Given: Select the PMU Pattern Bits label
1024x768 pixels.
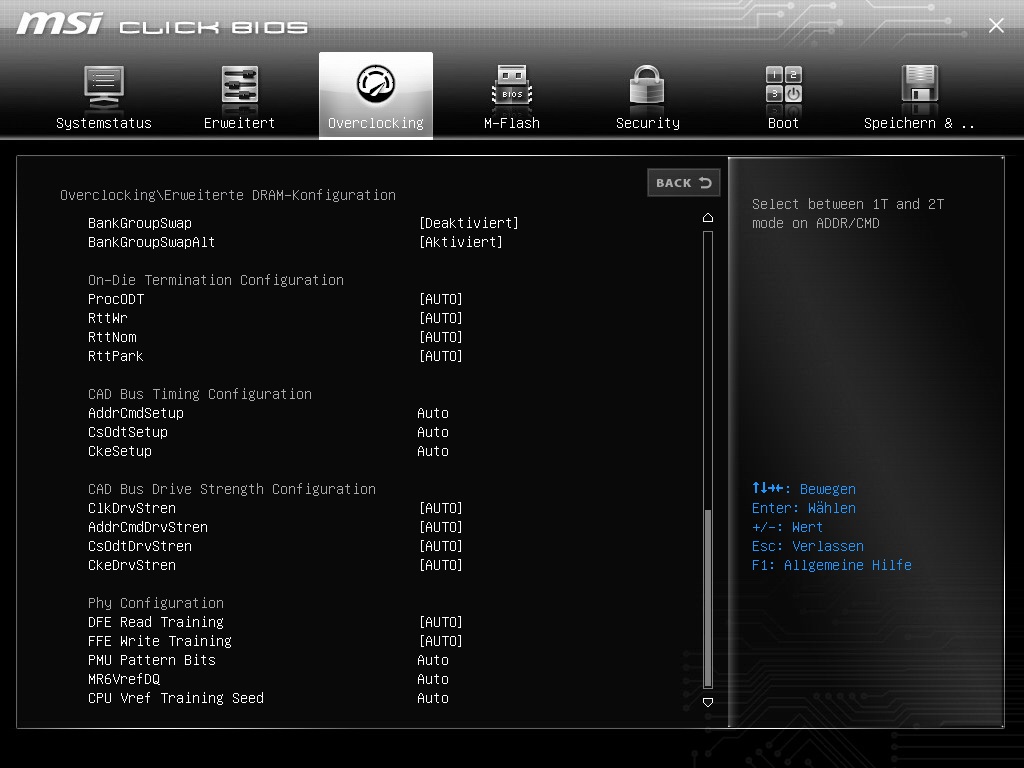Looking at the screenshot, I should pyautogui.click(x=152, y=660).
